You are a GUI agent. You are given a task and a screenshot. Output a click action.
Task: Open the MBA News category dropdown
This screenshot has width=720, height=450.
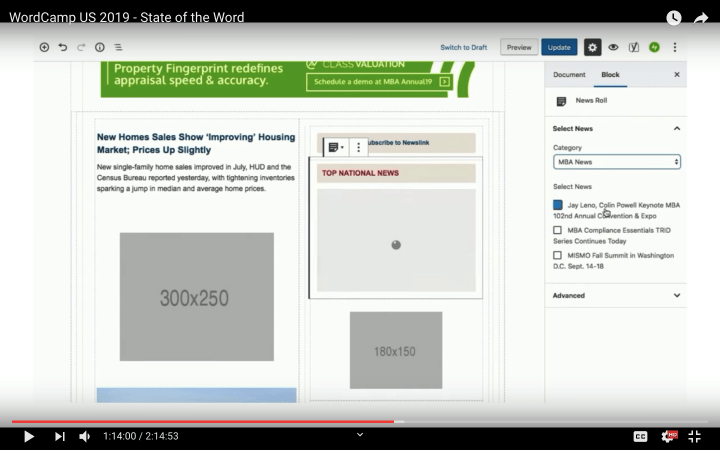[x=617, y=162]
